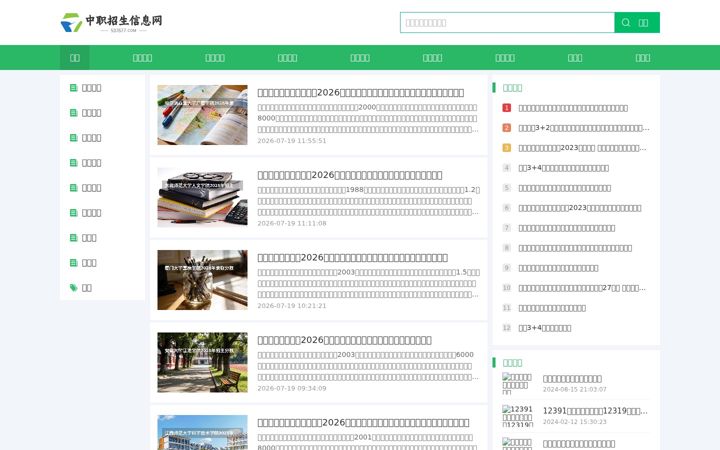The image size is (720, 450).
Task: Click the gray number 4 rank badge
Action: tap(506, 168)
